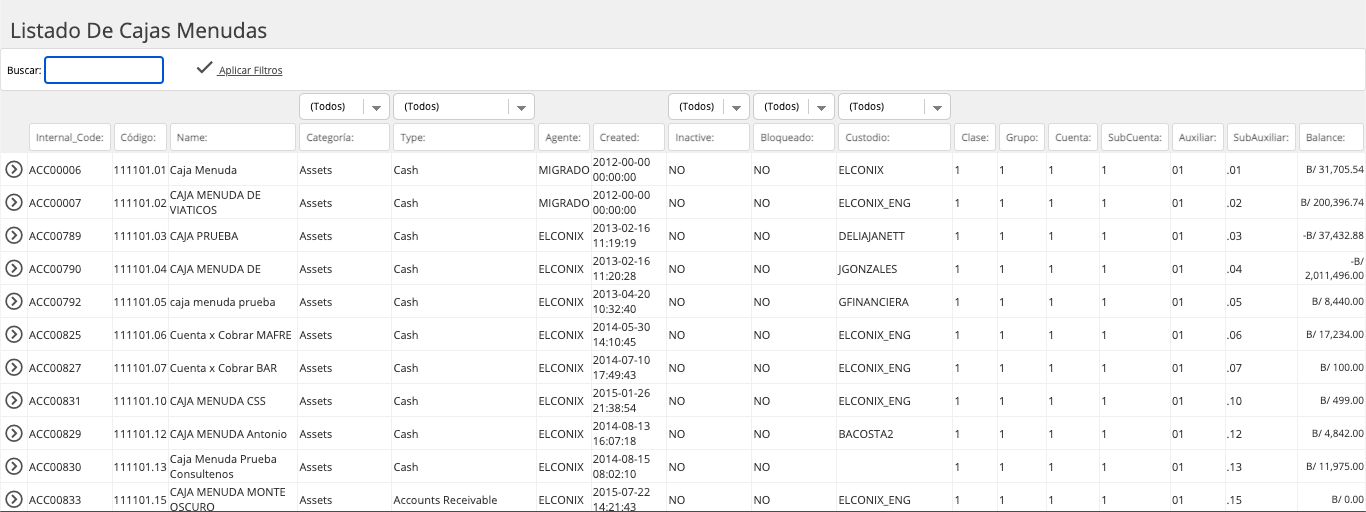The height and width of the screenshot is (512, 1366).
Task: Open the Custodio (Todos) dropdown
Action: 894,106
